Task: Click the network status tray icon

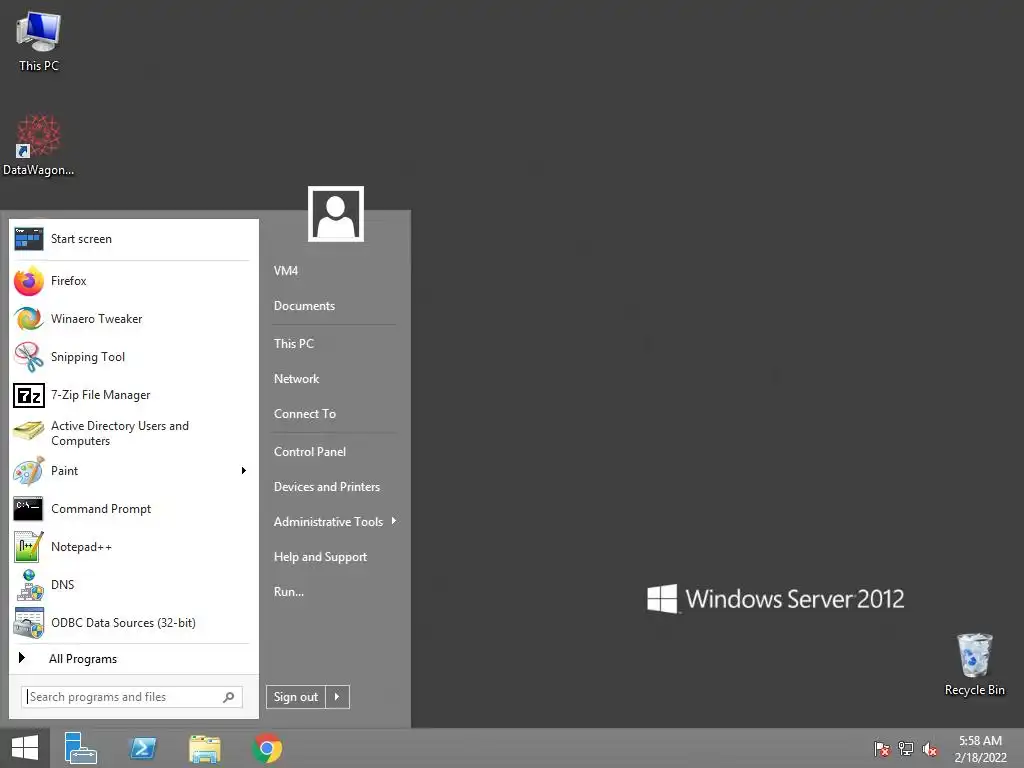Action: point(906,748)
